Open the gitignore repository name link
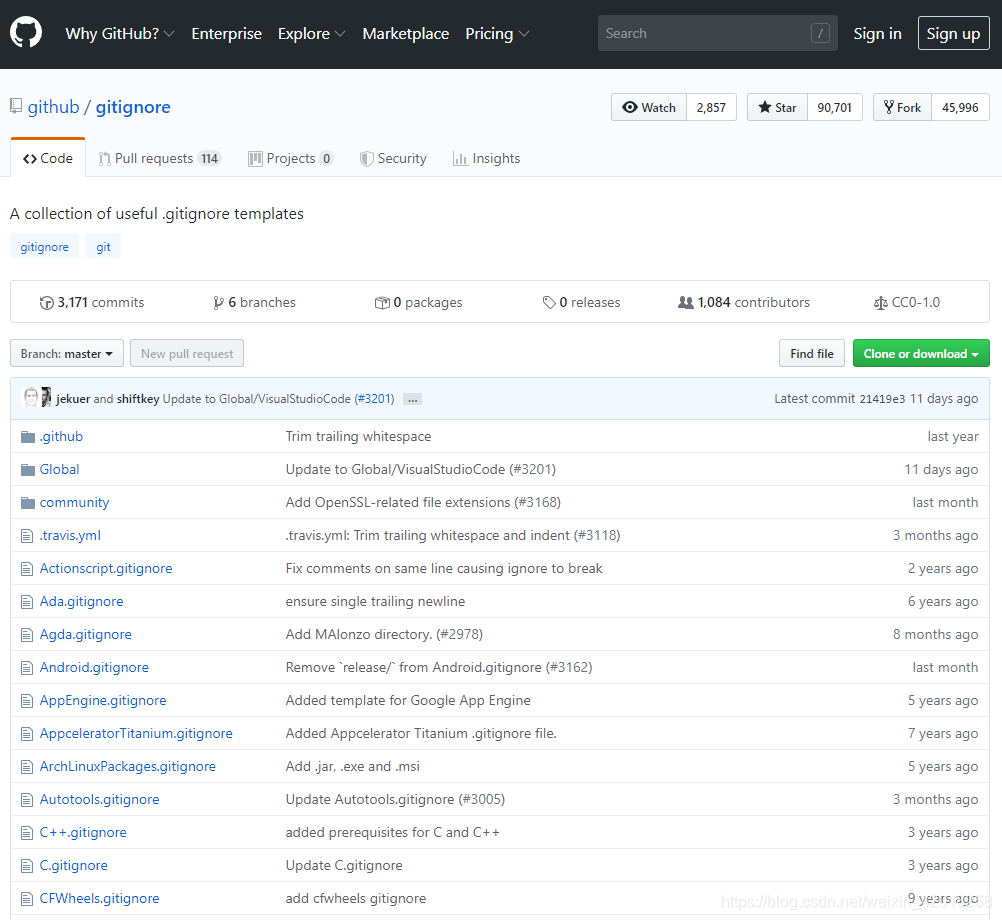Screen dimensions: 1002x920 pos(133,107)
